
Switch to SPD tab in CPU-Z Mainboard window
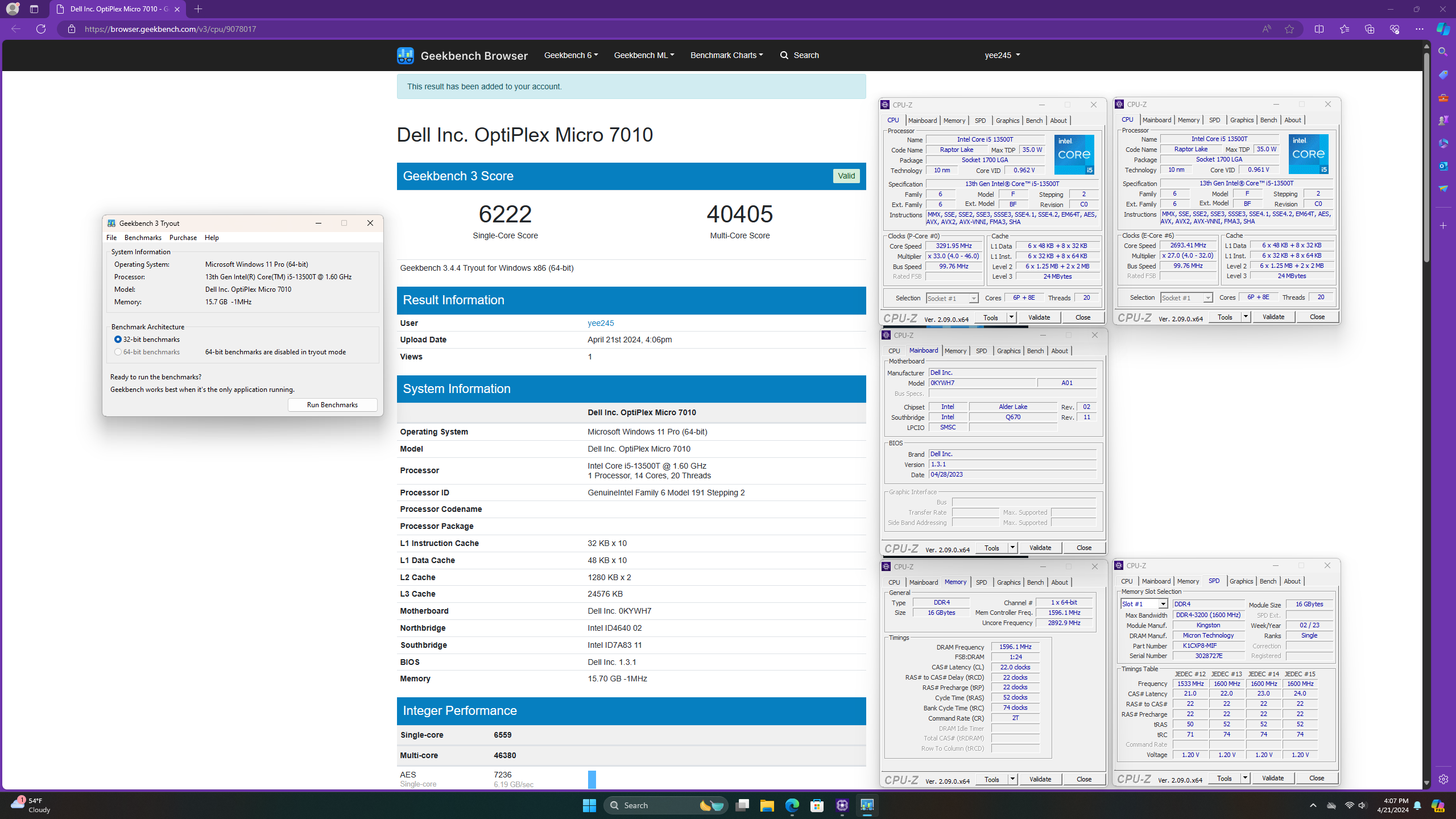981,351
